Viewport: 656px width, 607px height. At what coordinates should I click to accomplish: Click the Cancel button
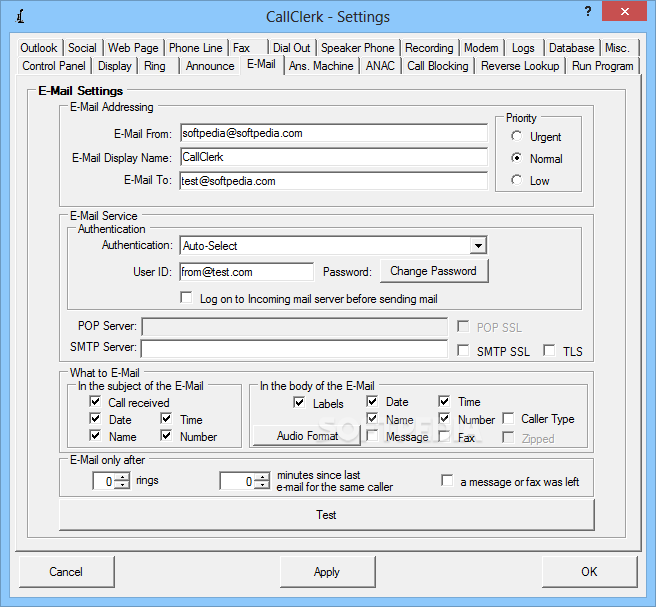point(67,572)
